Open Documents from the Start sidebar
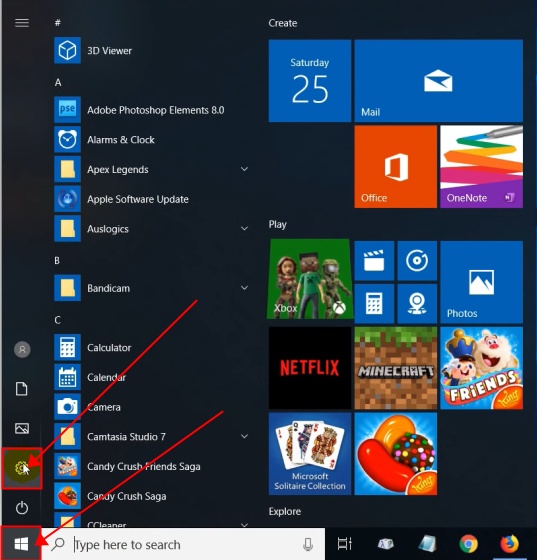The width and height of the screenshot is (537, 560). 22,389
